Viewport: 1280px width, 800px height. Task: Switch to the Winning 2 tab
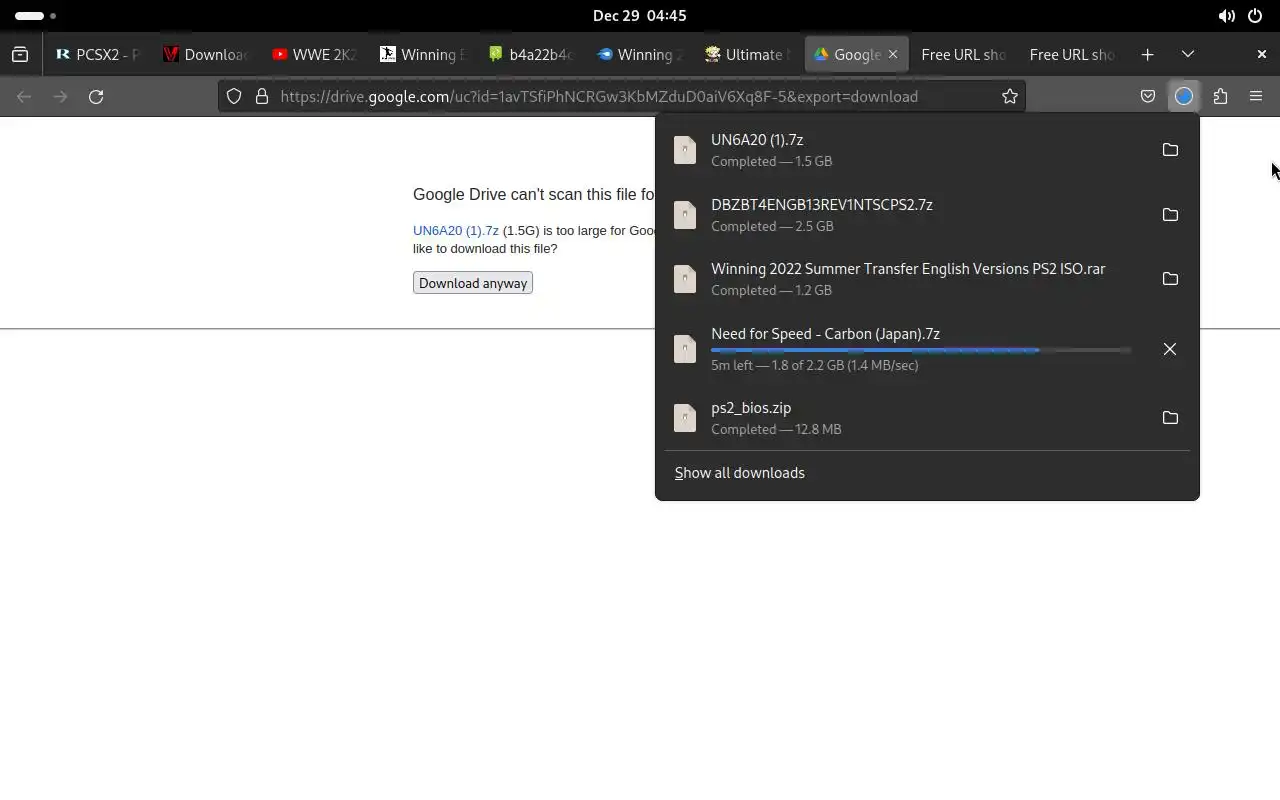coord(639,55)
